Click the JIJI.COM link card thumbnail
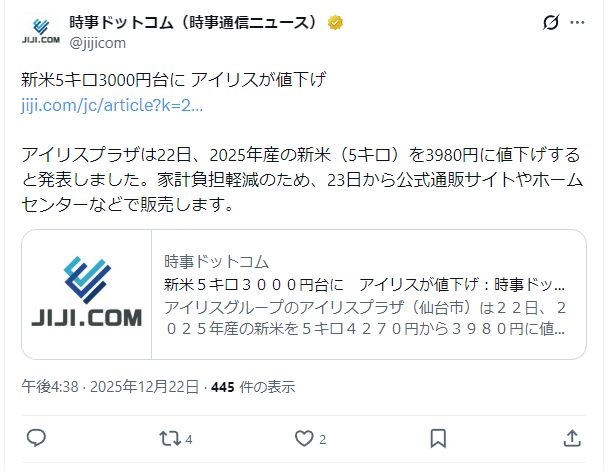609x471 pixels. coord(87,294)
